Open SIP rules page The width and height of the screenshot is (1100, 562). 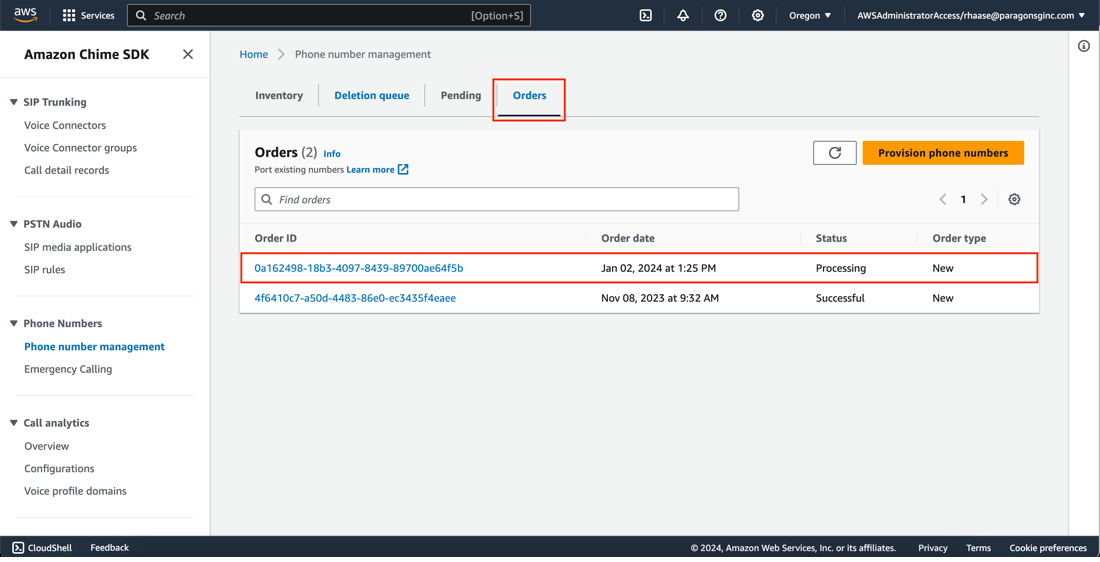pos(45,269)
